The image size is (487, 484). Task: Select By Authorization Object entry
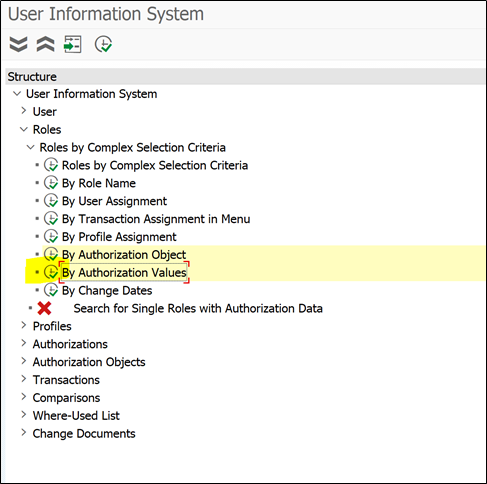click(x=124, y=255)
